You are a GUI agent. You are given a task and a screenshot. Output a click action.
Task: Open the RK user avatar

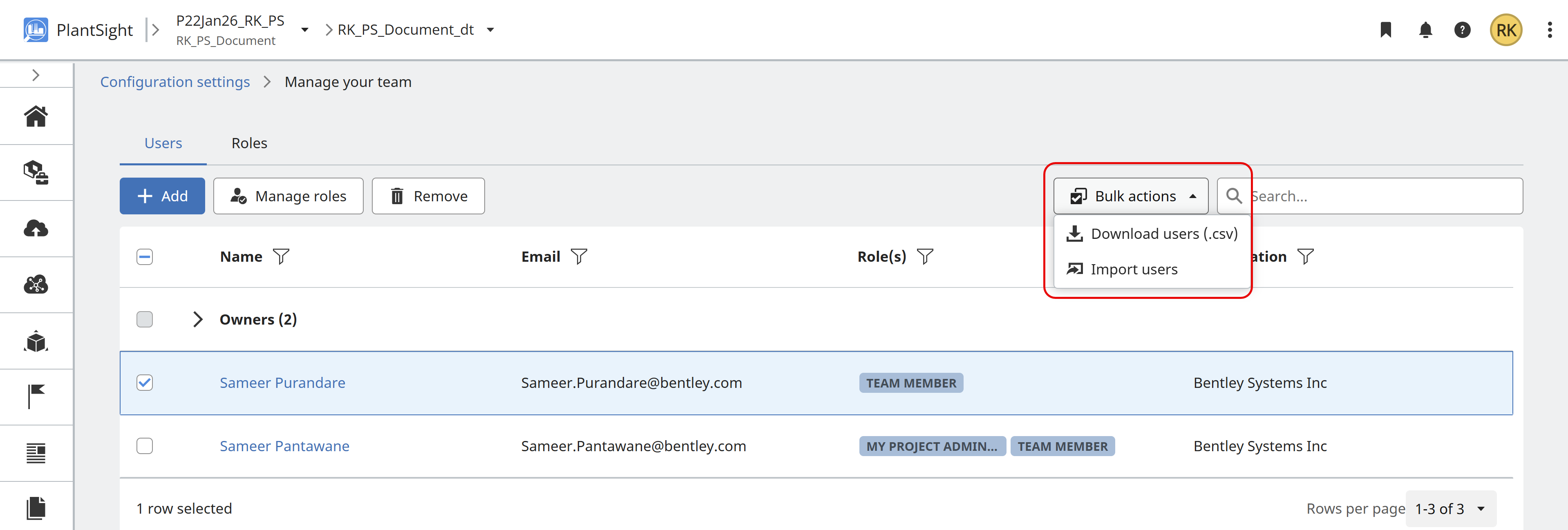click(1505, 31)
